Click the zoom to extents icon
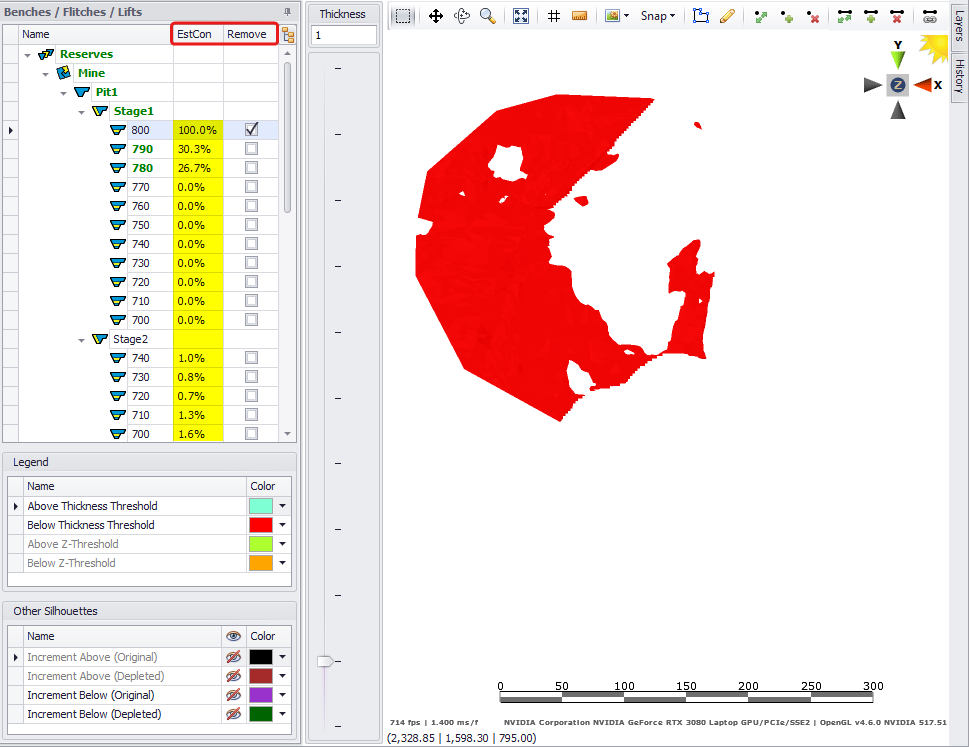Image resolution: width=970 pixels, height=747 pixels. (x=521, y=16)
